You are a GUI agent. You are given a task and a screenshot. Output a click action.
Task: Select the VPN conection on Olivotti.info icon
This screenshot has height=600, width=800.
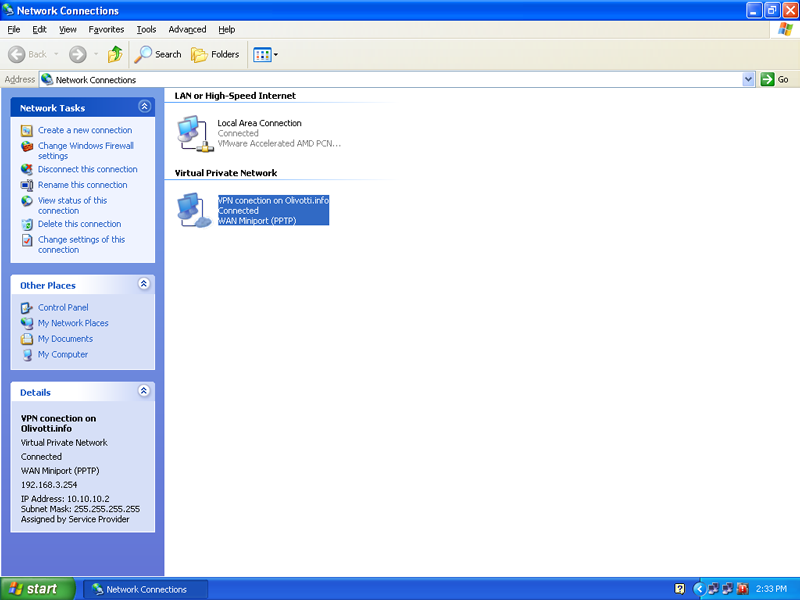pyautogui.click(x=194, y=210)
